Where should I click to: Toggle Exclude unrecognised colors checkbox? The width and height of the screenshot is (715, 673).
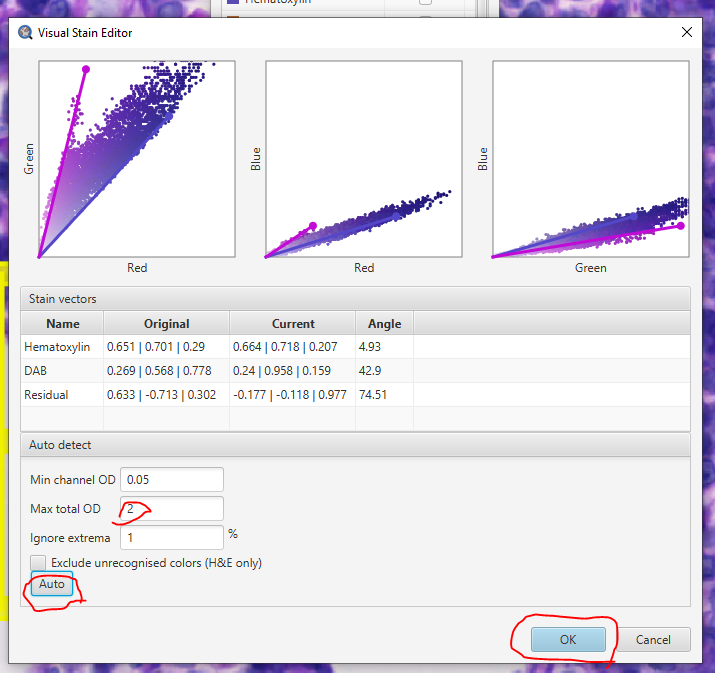(38, 563)
